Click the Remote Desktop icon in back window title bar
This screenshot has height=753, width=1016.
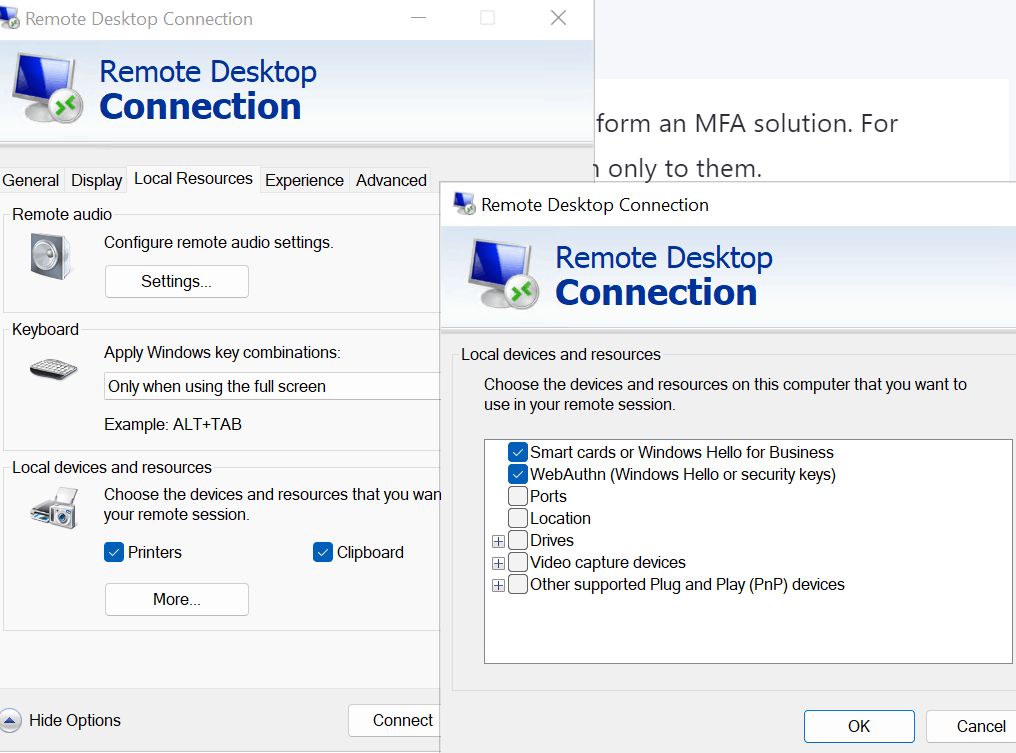pos(9,17)
